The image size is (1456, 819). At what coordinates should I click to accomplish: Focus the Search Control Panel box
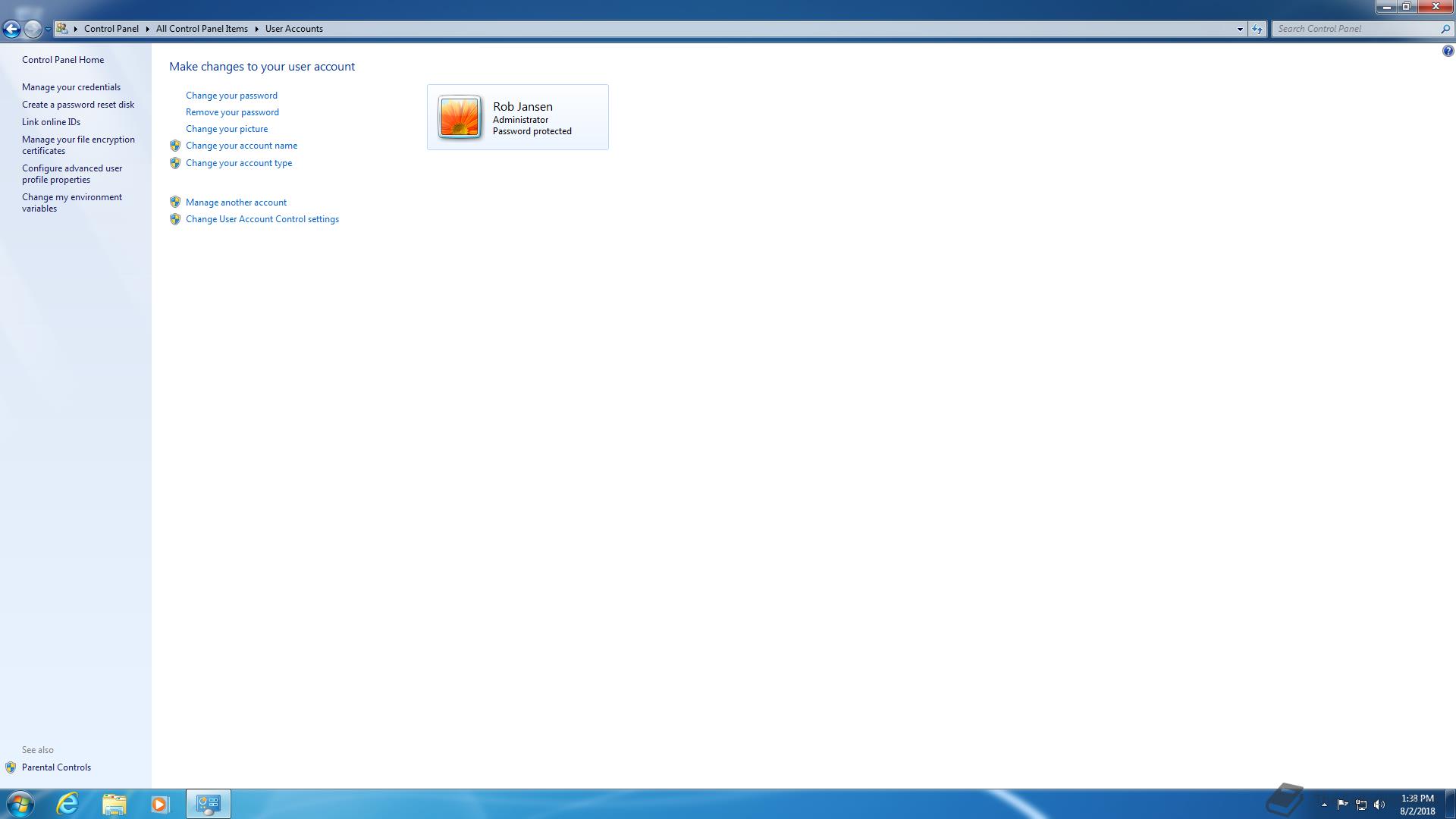click(1356, 29)
